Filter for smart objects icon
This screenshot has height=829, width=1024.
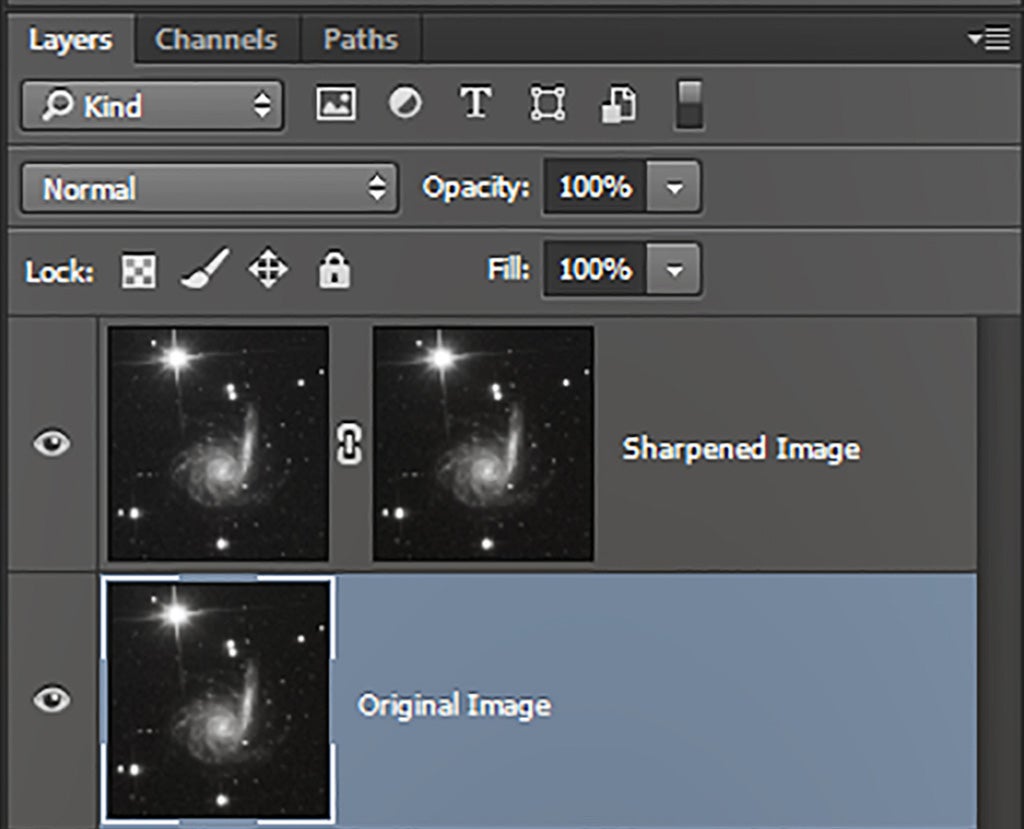click(x=618, y=104)
